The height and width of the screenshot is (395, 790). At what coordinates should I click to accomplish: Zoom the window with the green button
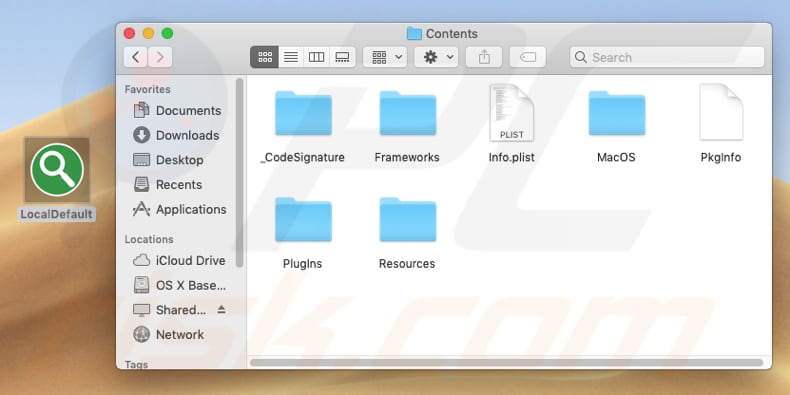(167, 33)
